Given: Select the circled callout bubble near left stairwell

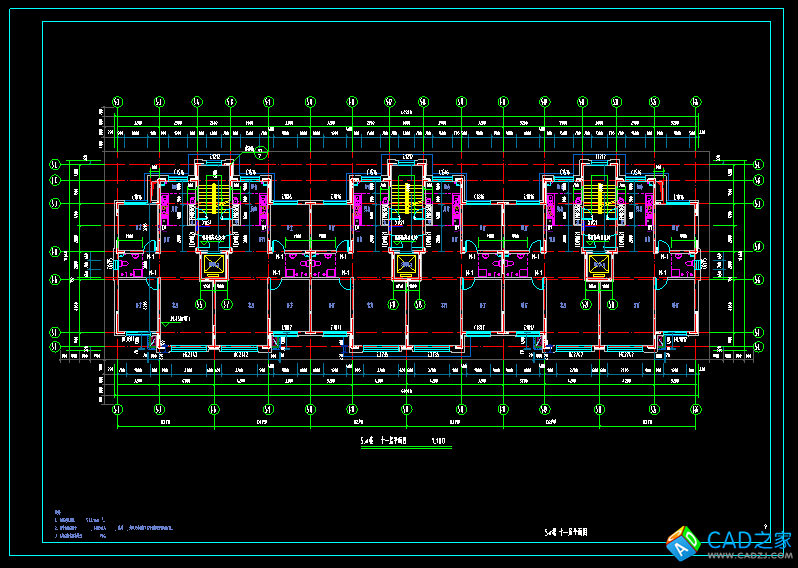Looking at the screenshot, I should point(260,153).
